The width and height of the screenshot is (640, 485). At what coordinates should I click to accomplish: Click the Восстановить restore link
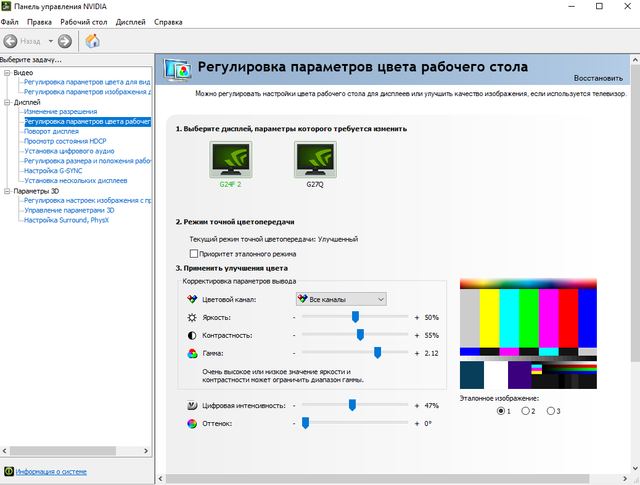pos(598,78)
